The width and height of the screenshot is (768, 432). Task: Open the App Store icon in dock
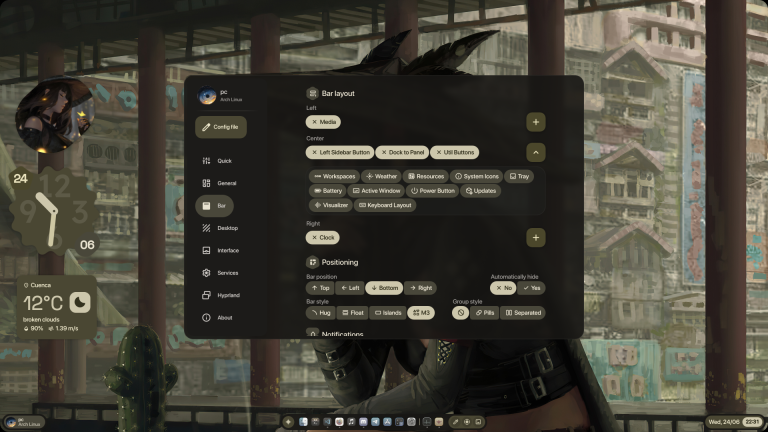pyautogui.click(x=387, y=422)
